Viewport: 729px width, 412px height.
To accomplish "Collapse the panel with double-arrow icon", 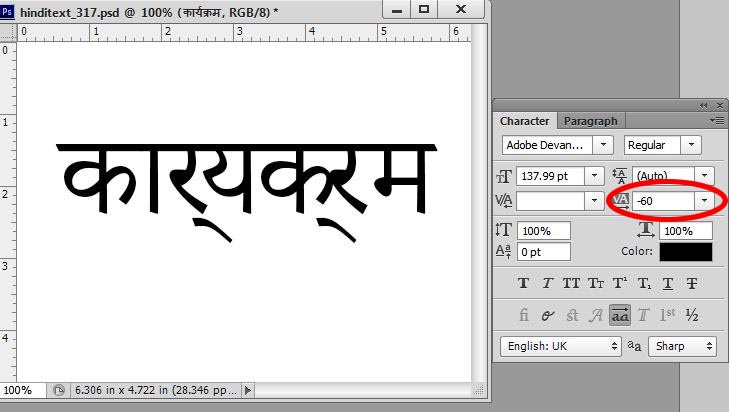I will (x=704, y=105).
